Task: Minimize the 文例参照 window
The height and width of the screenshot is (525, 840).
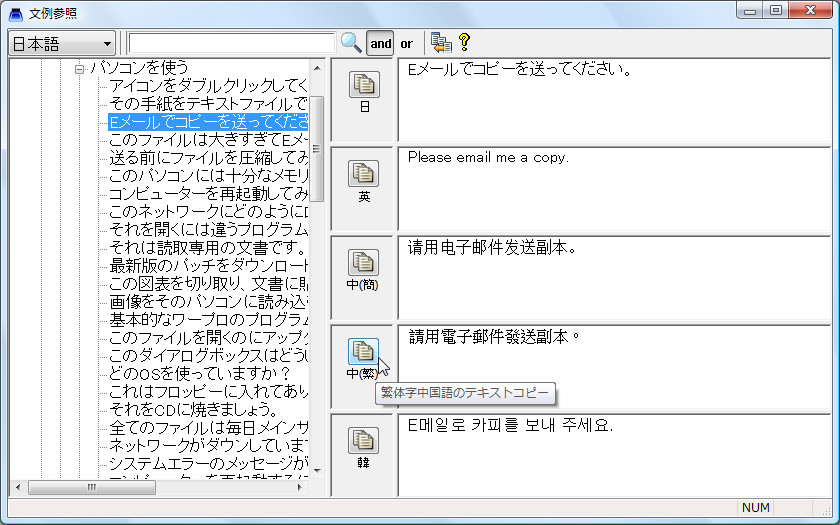Action: tap(750, 11)
